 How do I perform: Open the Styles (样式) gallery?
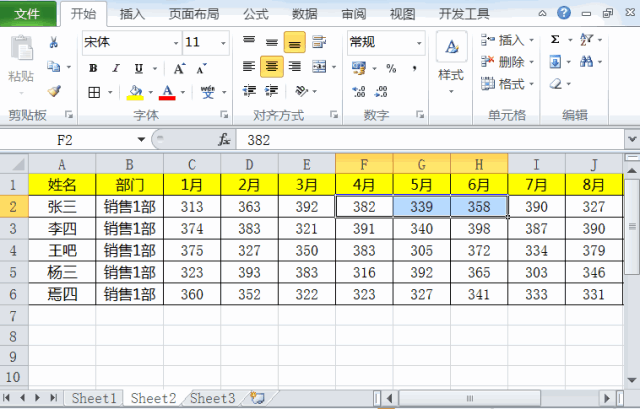pyautogui.click(x=451, y=62)
